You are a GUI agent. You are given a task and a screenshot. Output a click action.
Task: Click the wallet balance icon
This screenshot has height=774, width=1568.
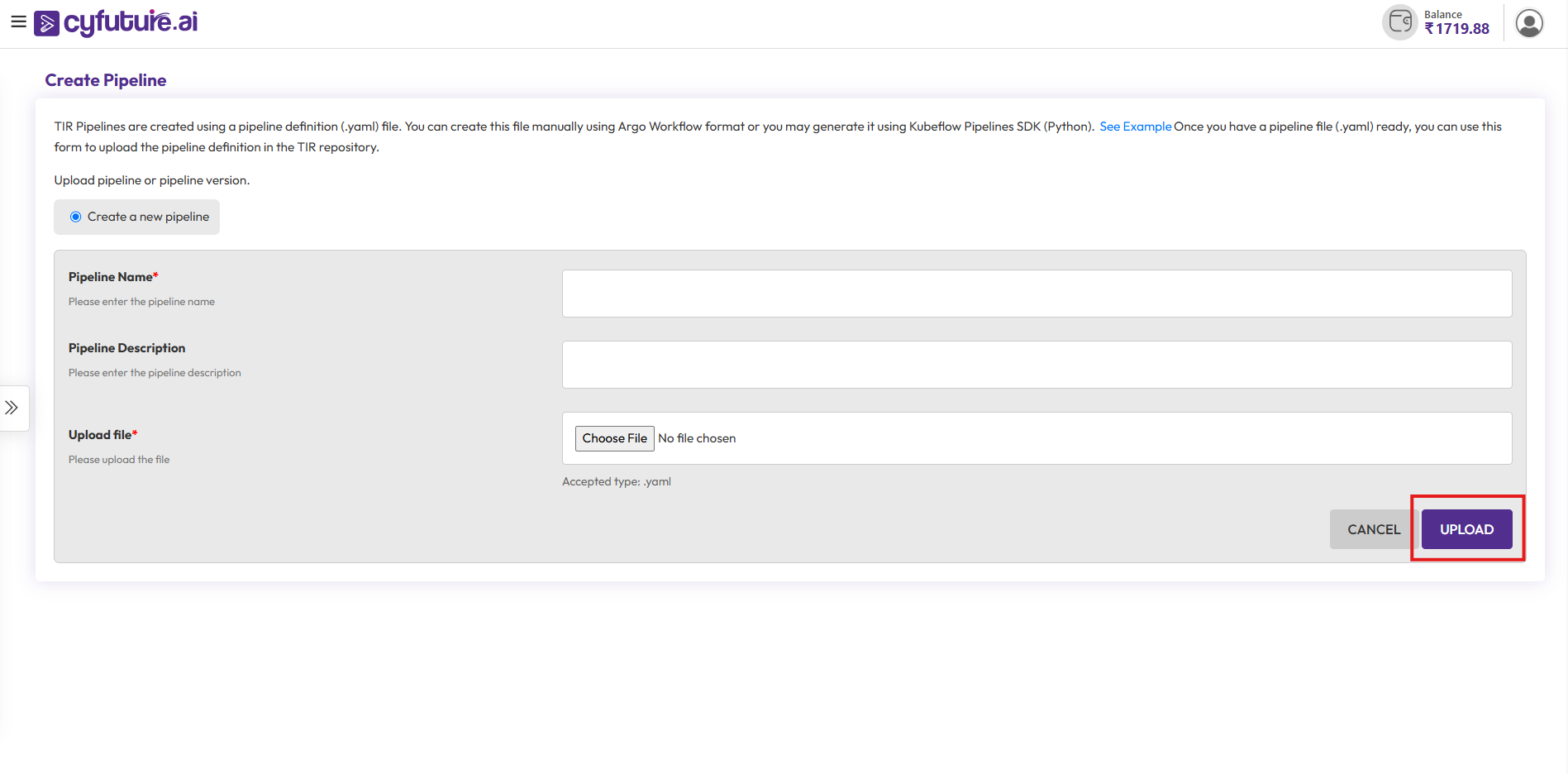coord(1399,22)
